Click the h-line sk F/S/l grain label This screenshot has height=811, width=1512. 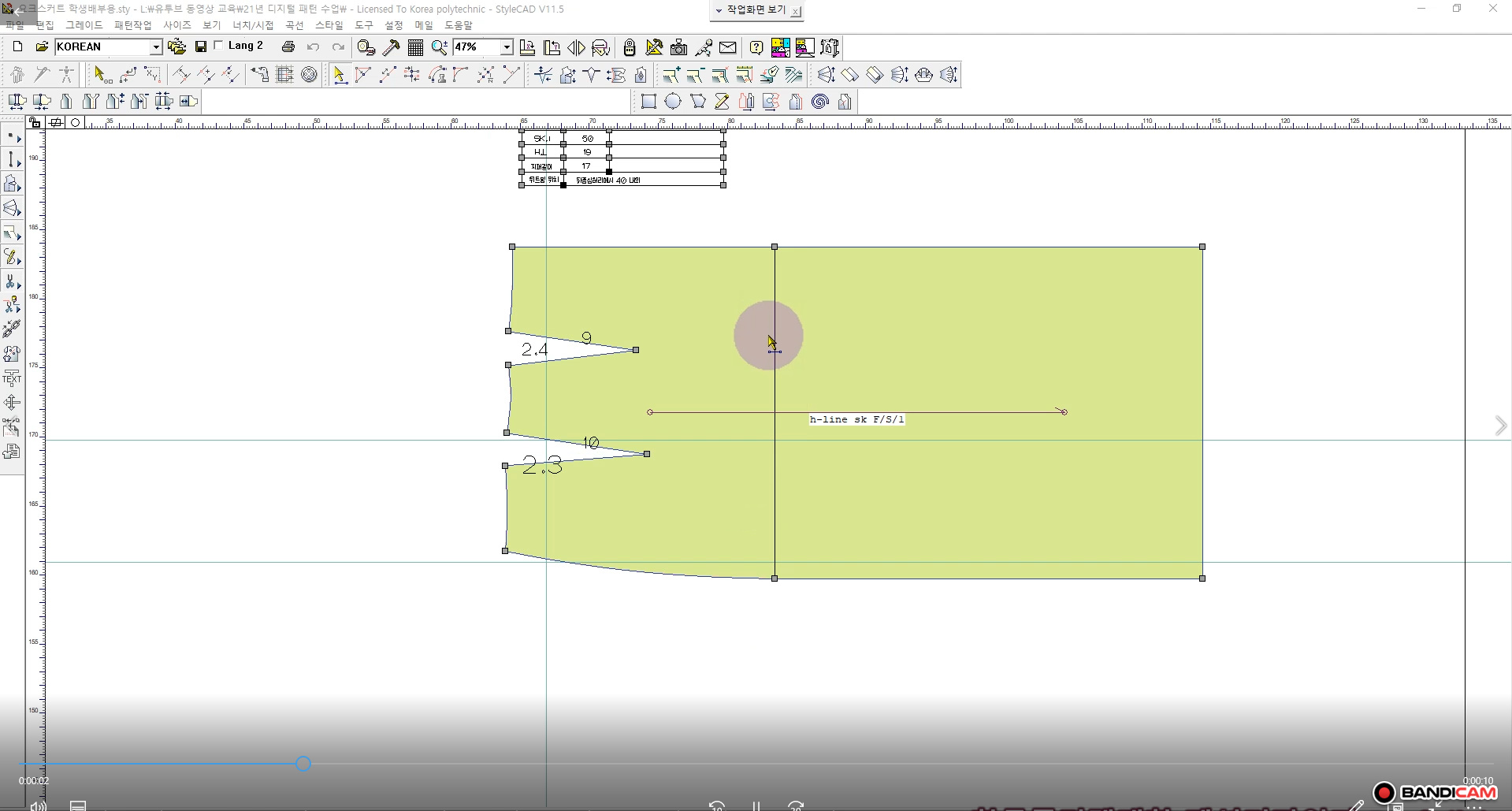(857, 419)
